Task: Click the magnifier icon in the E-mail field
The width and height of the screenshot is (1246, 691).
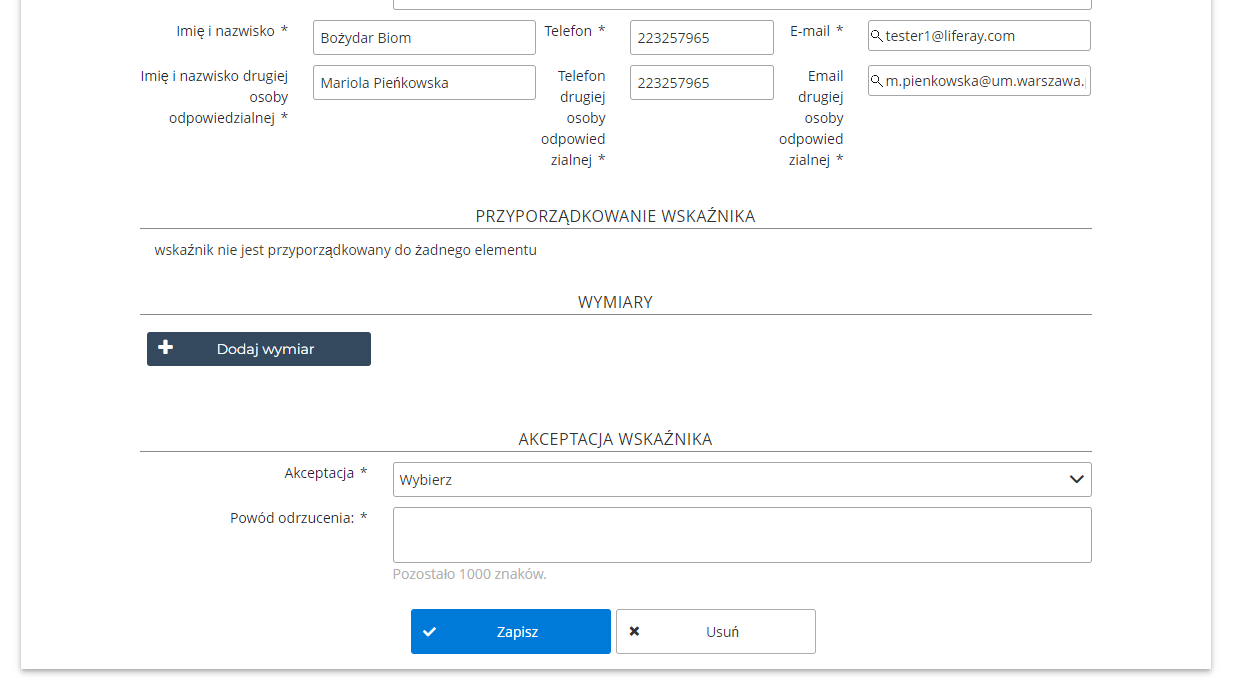Action: pos(877,36)
